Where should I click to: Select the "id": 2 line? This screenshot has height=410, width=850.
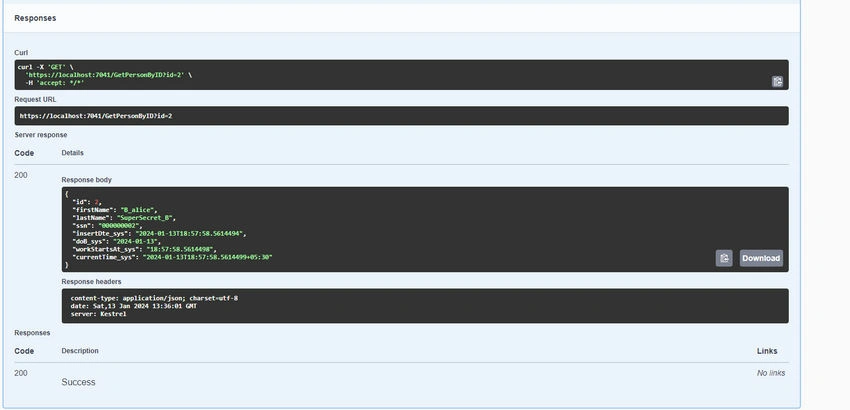pos(86,202)
